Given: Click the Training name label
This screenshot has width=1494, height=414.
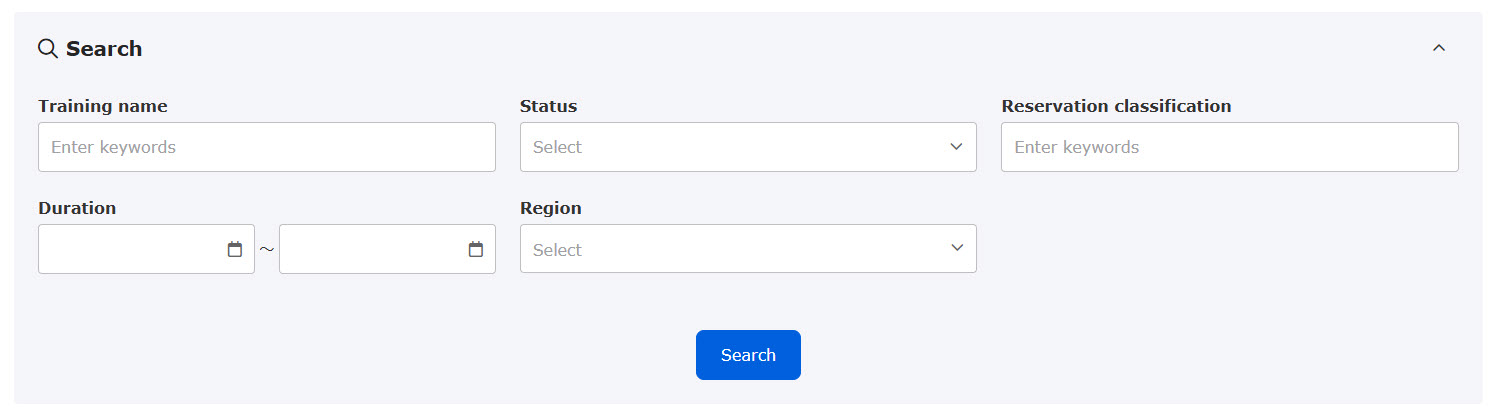Looking at the screenshot, I should 103,106.
